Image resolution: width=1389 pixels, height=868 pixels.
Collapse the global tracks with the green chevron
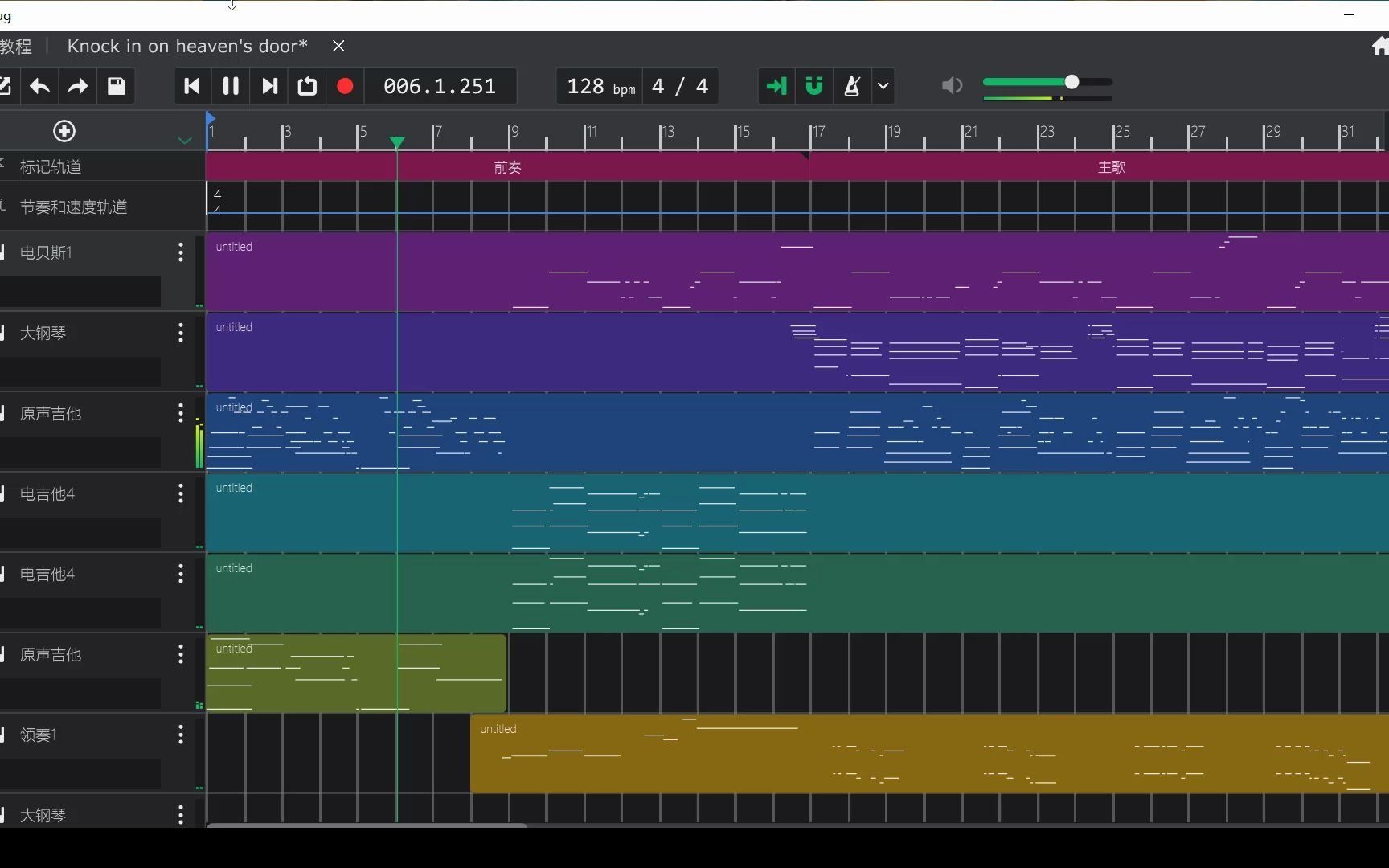click(185, 141)
